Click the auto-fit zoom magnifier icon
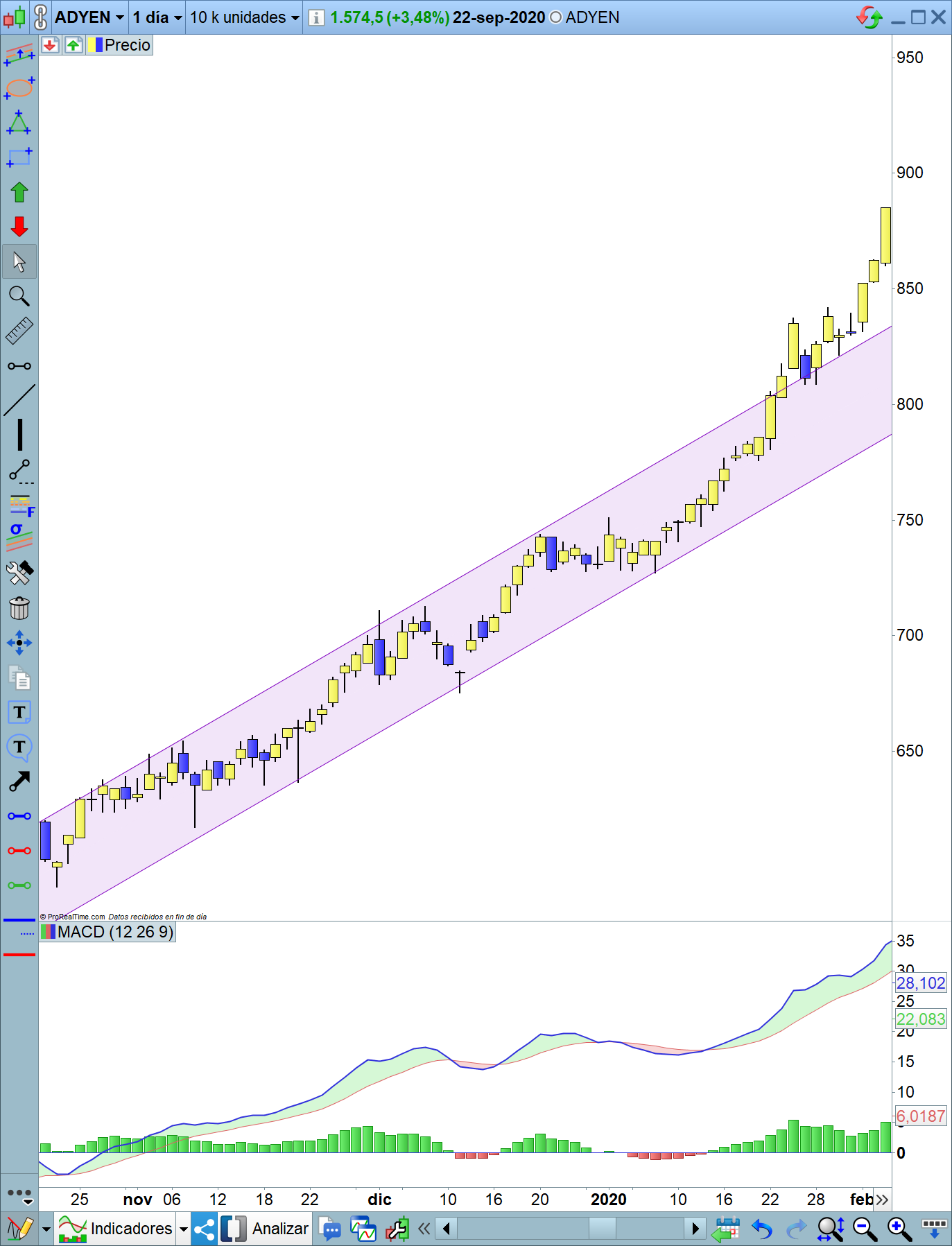Screen dimensions: 952x1246 pyautogui.click(x=831, y=1229)
